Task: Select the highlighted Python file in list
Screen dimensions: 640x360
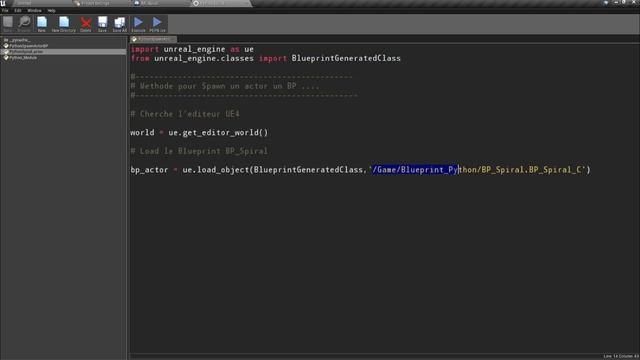Action: (63, 52)
